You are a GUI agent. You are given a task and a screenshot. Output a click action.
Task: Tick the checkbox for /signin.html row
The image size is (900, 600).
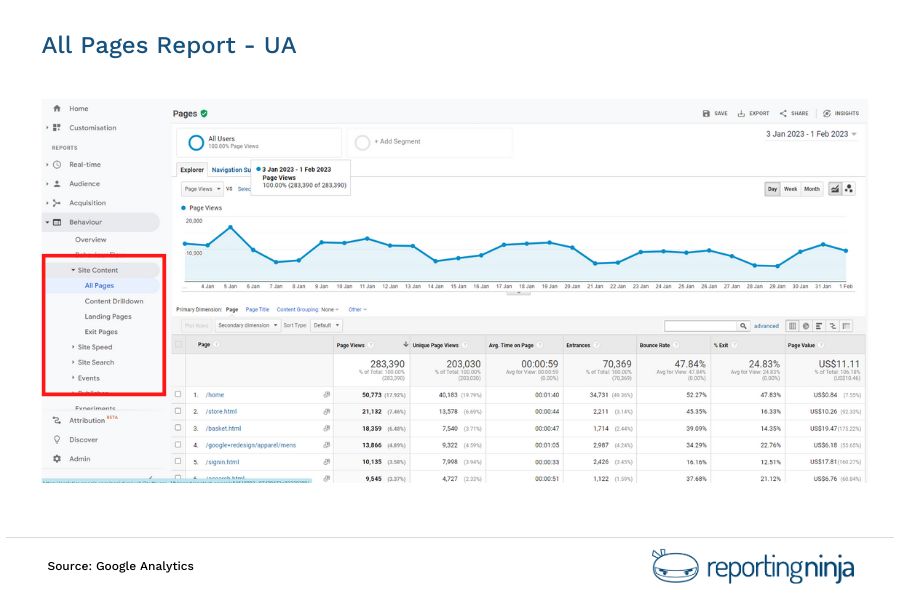pos(179,461)
